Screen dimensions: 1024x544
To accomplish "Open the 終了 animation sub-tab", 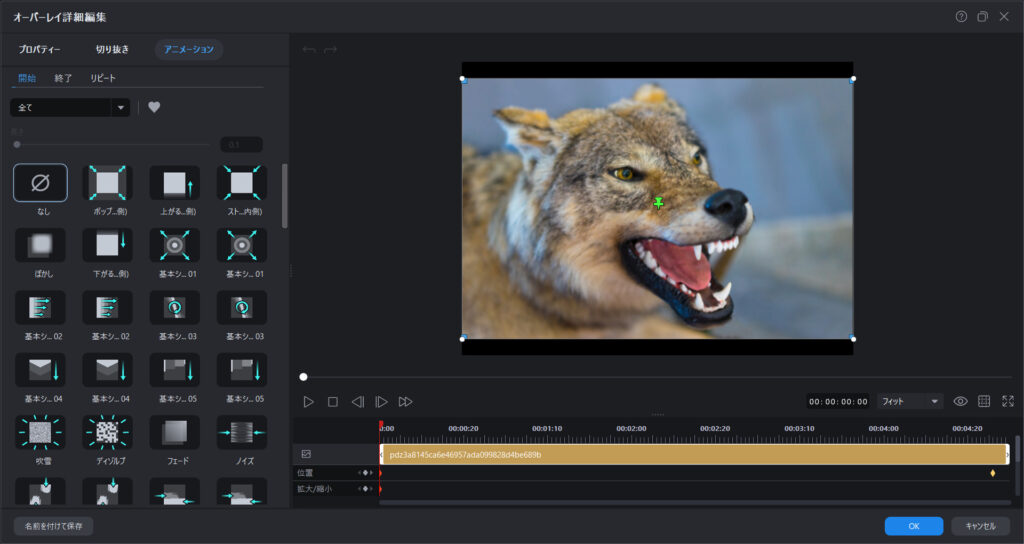I will pos(63,78).
